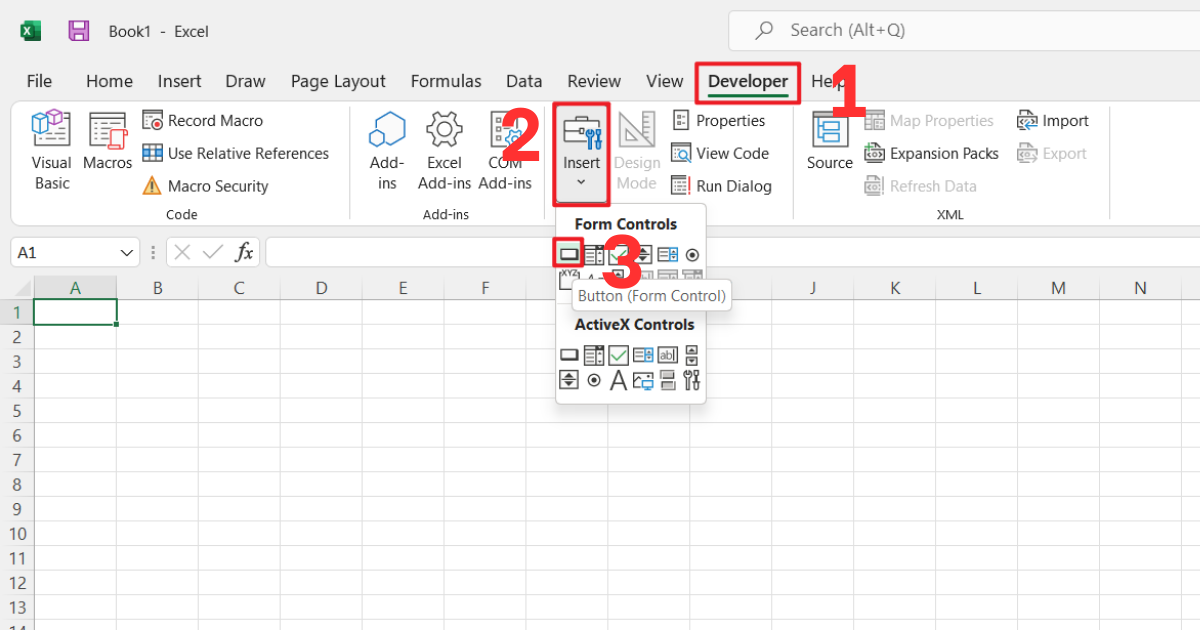Select row header 7
The image size is (1200, 630).
point(16,460)
